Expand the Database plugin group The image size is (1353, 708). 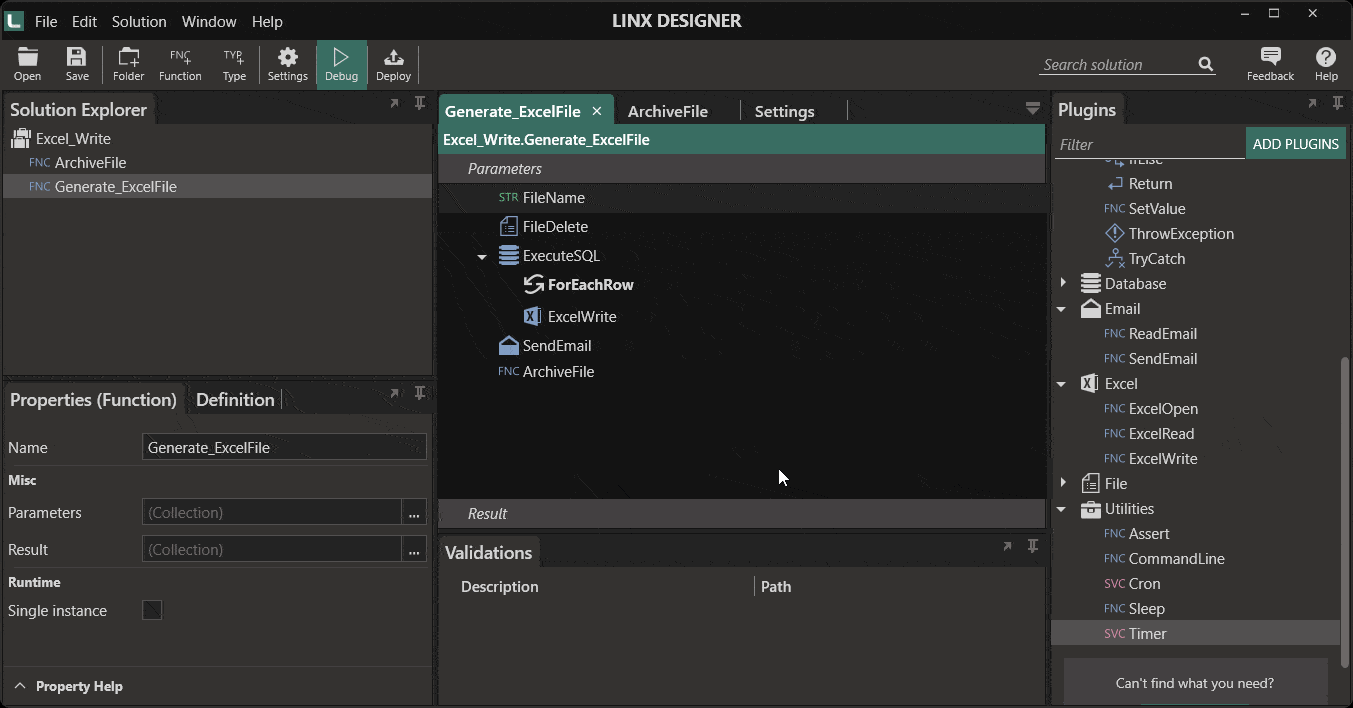tap(1062, 284)
